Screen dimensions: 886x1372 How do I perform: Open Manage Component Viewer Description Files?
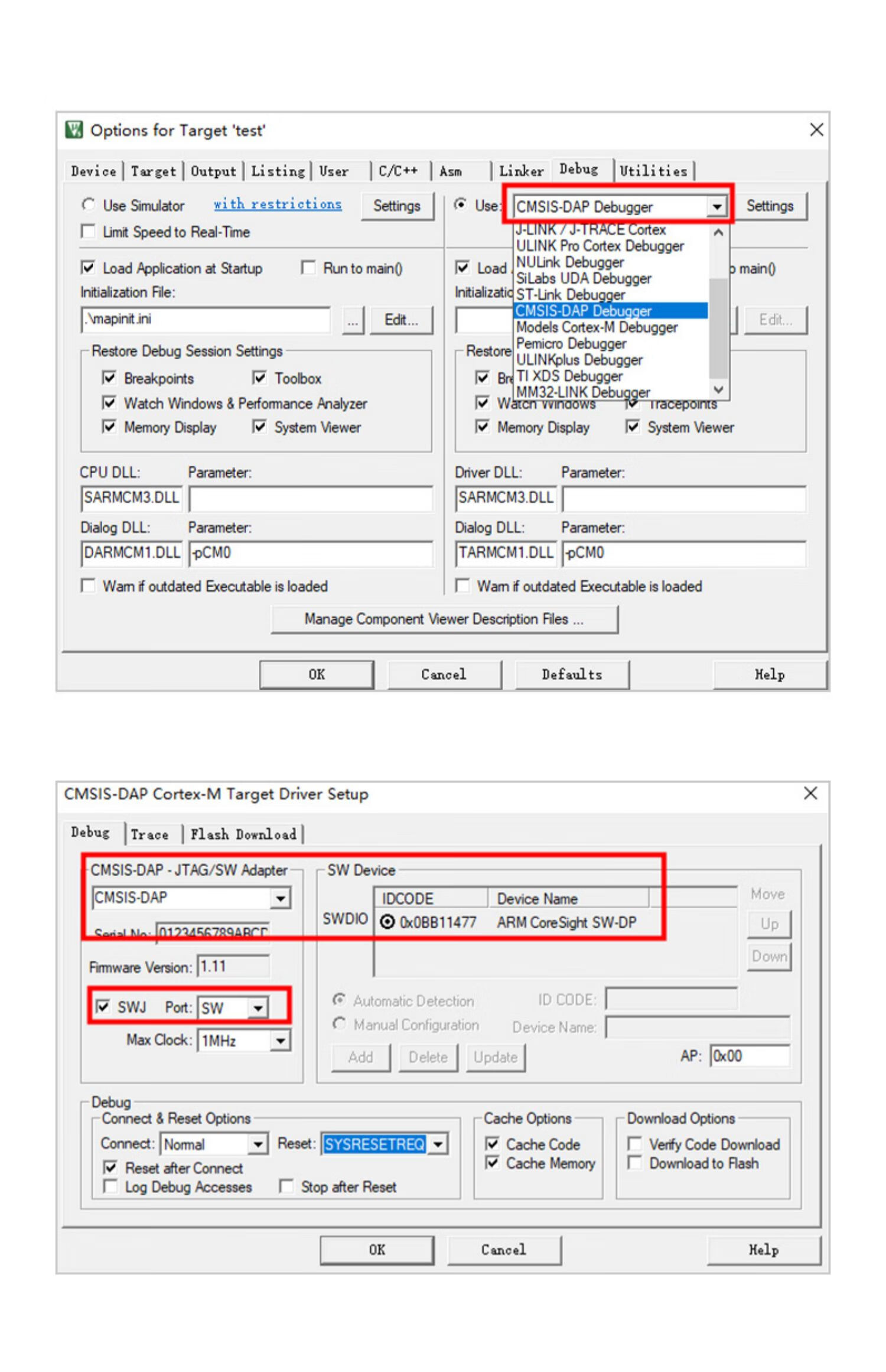tap(444, 619)
